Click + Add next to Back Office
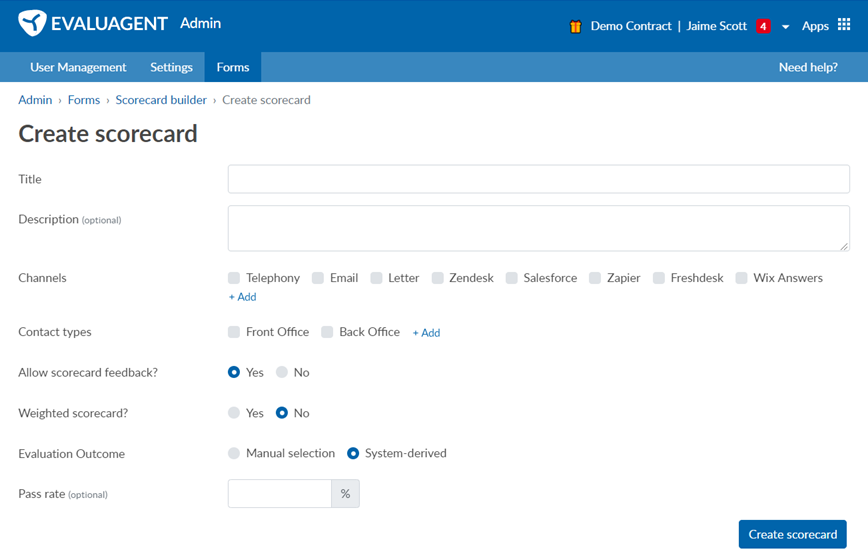This screenshot has height=557, width=868. click(x=426, y=333)
